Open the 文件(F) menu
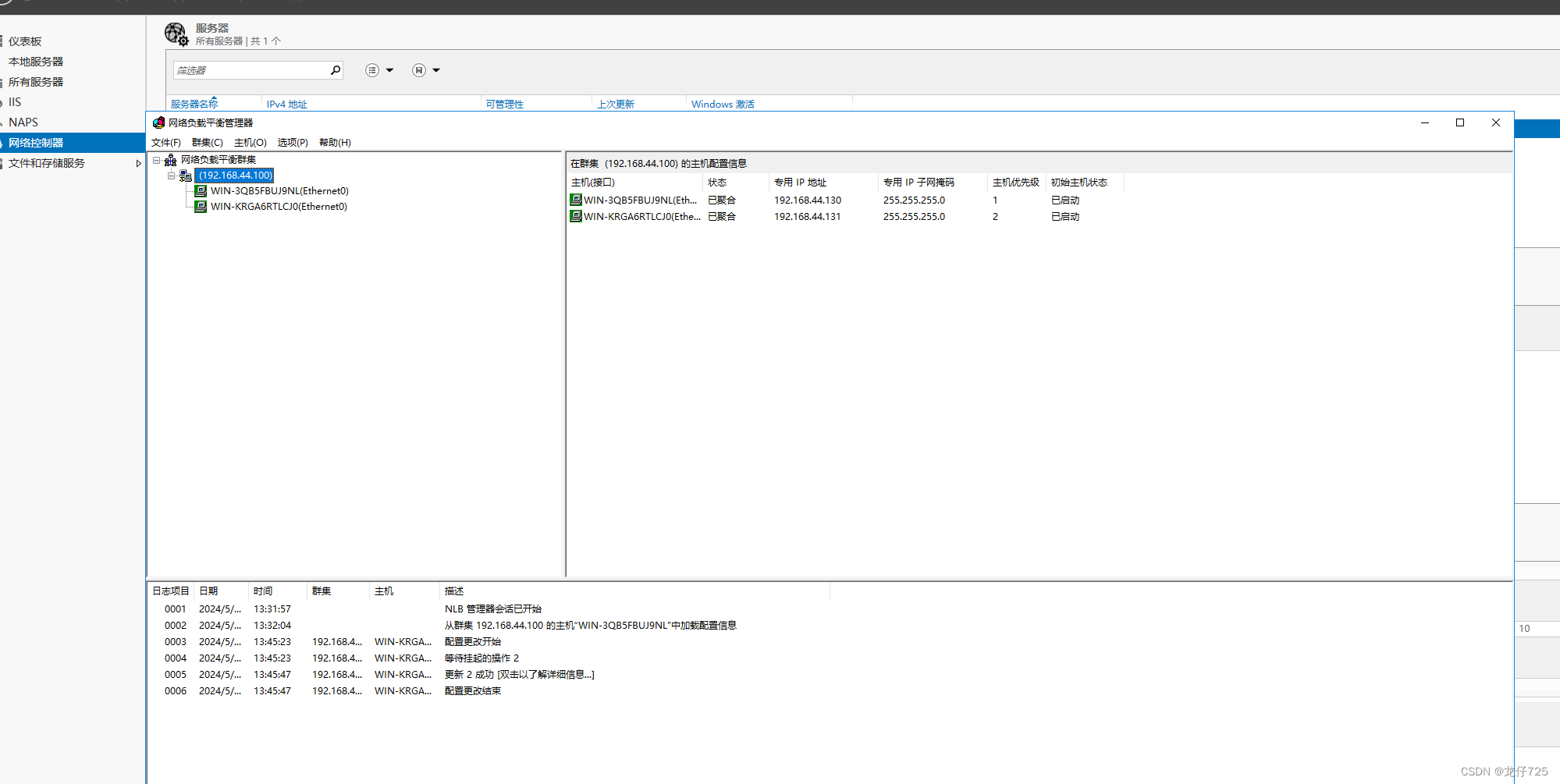 [166, 143]
